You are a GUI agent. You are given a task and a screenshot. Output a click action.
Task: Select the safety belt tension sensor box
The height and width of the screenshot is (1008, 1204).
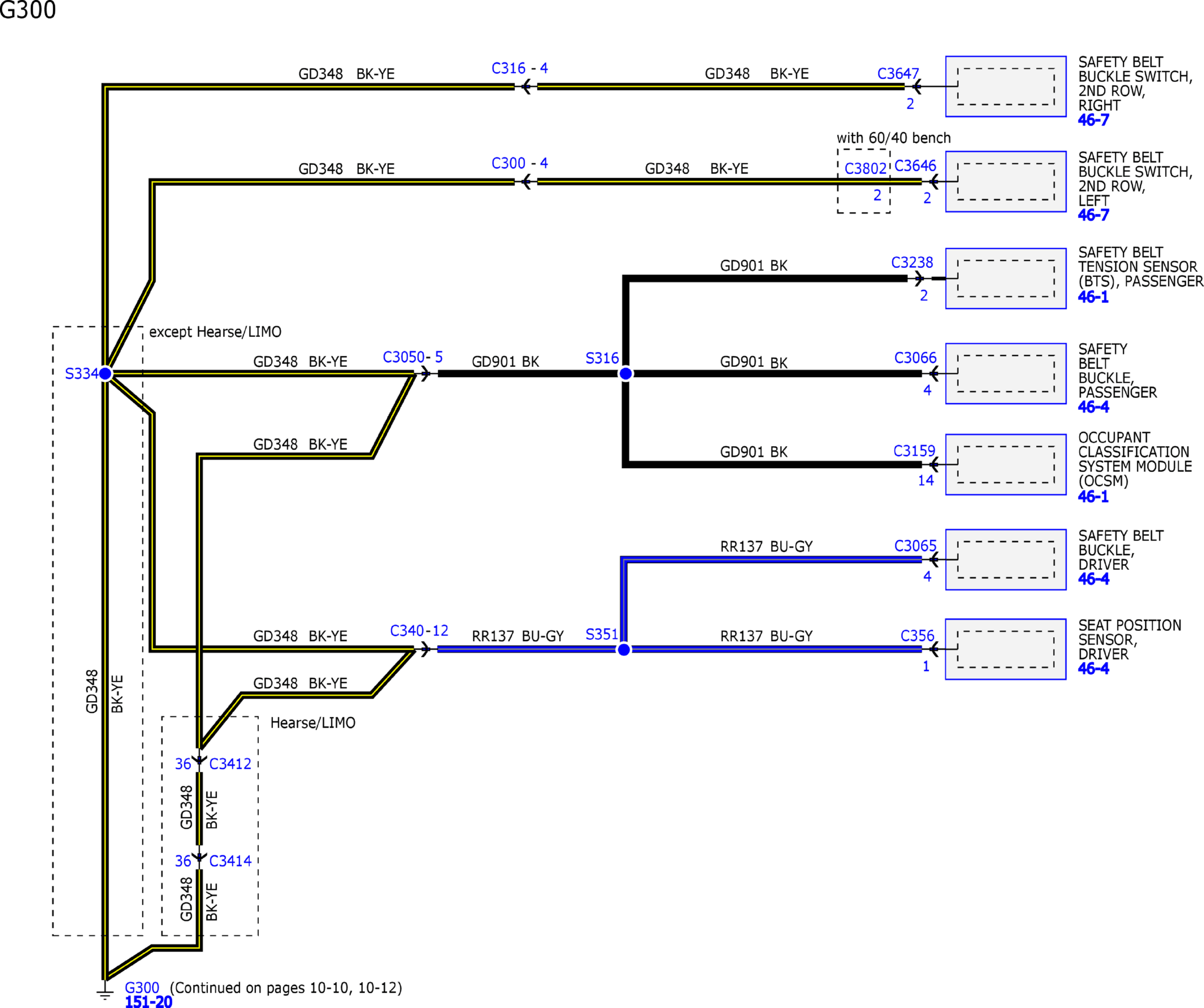tap(1006, 279)
